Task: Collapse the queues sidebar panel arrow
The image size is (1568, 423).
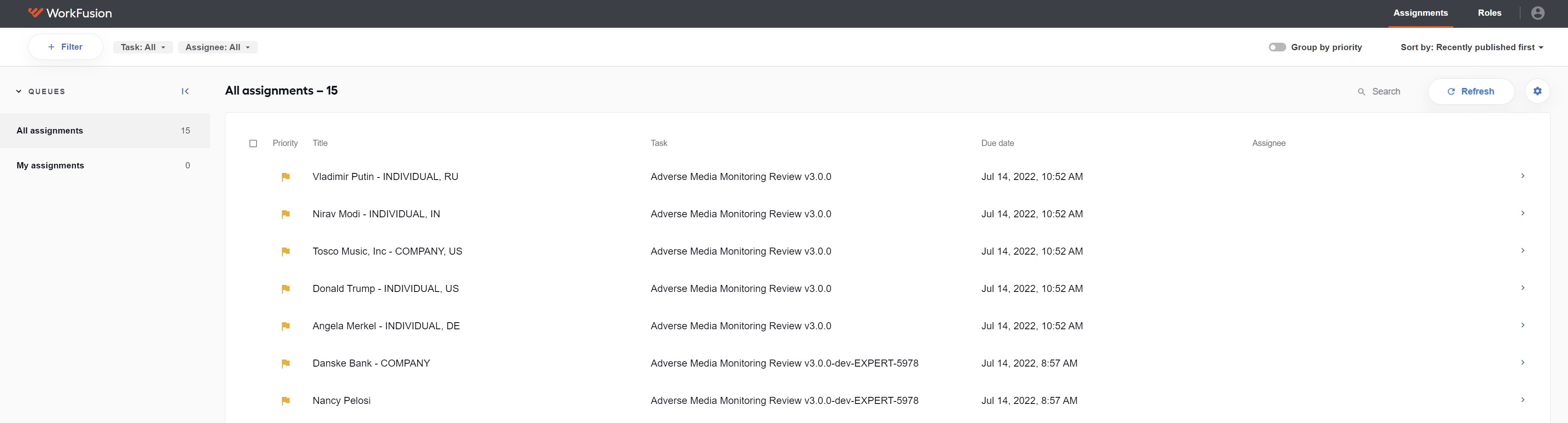Action: [185, 91]
